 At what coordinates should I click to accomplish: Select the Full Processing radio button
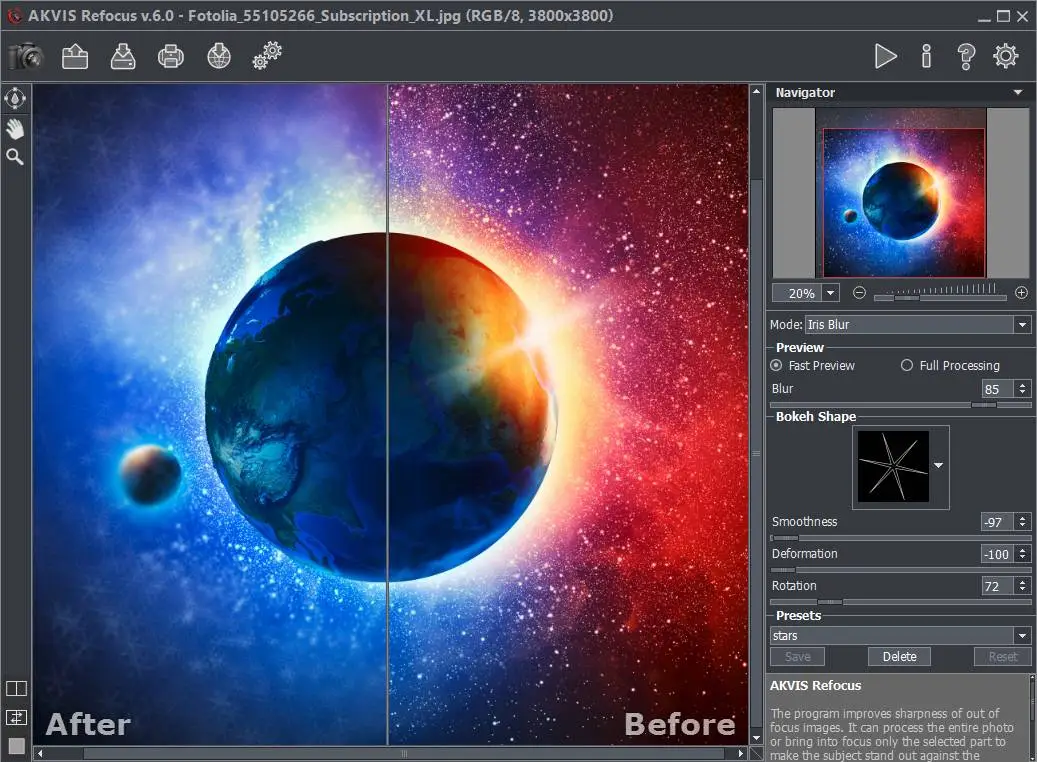pos(907,366)
